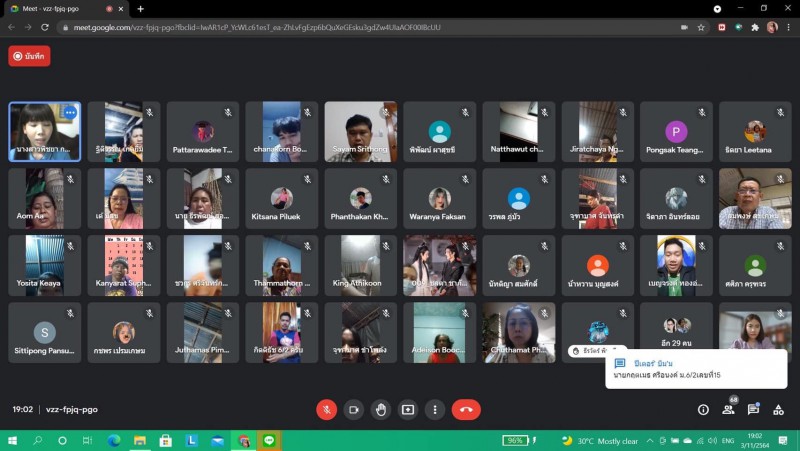Select the Sayam Srithong video tile
The height and width of the screenshot is (451, 800).
[360, 131]
